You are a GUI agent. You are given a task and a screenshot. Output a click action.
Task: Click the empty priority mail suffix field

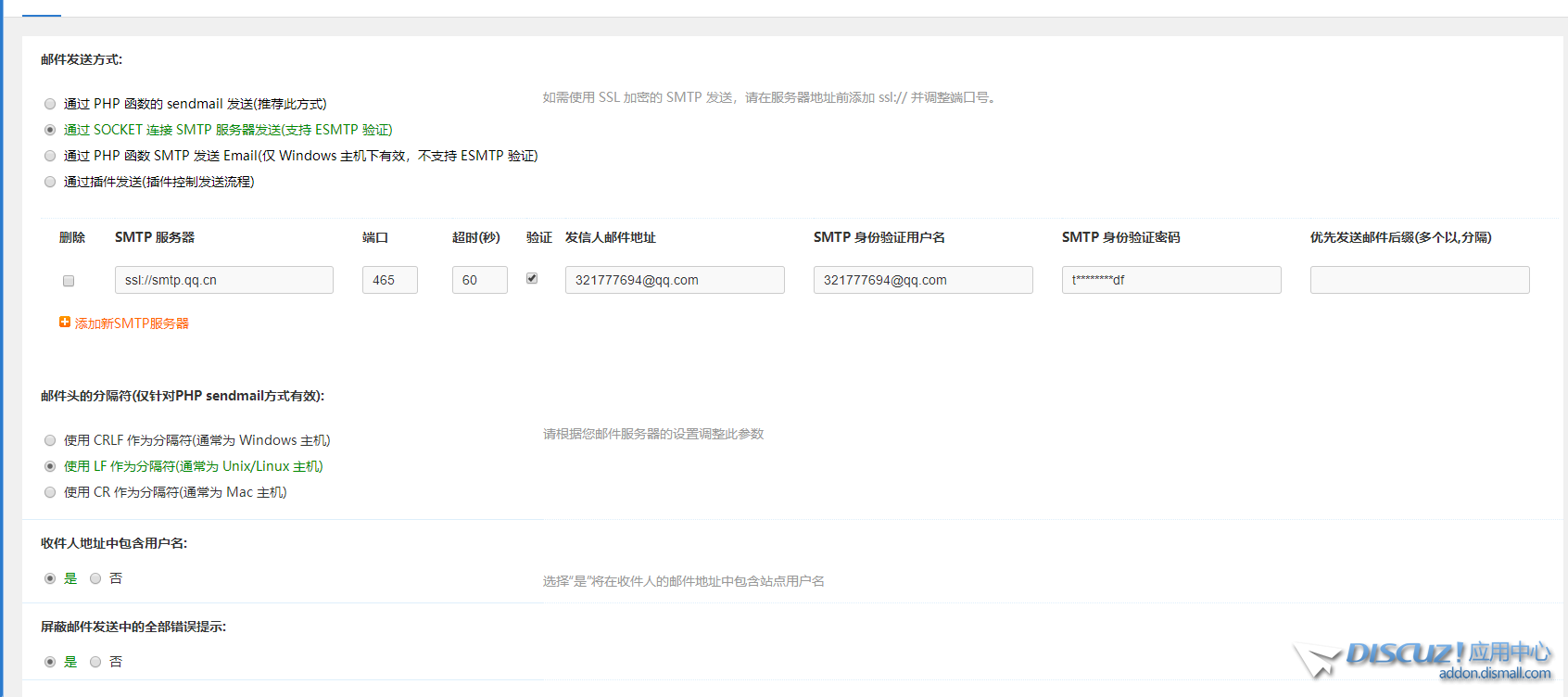pyautogui.click(x=1420, y=280)
